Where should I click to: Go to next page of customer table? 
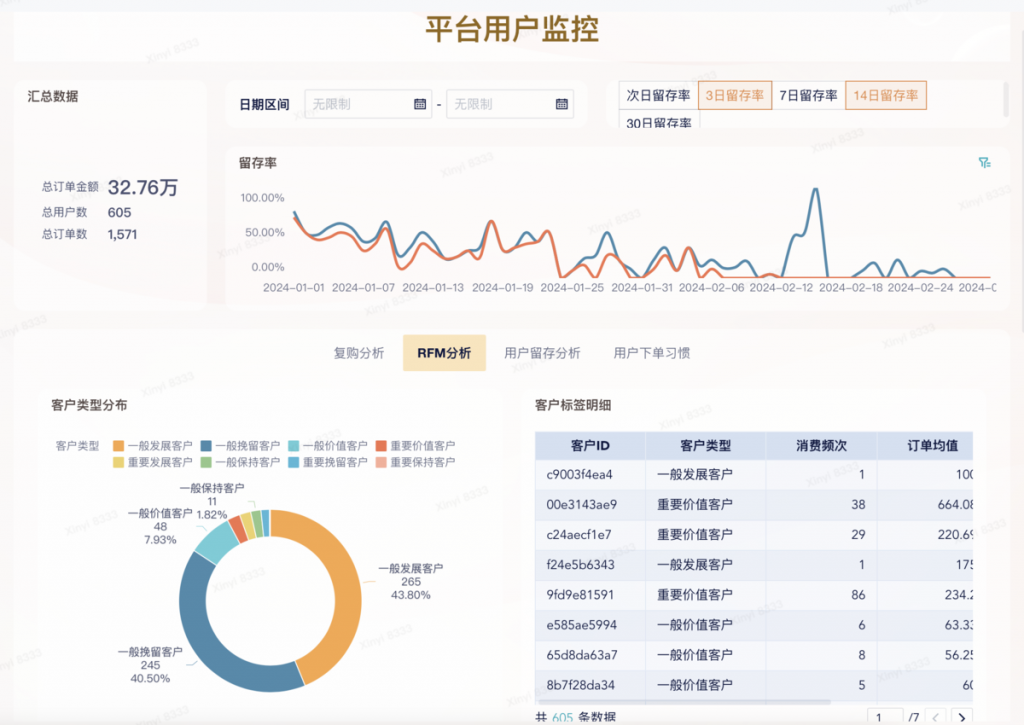[x=962, y=717]
